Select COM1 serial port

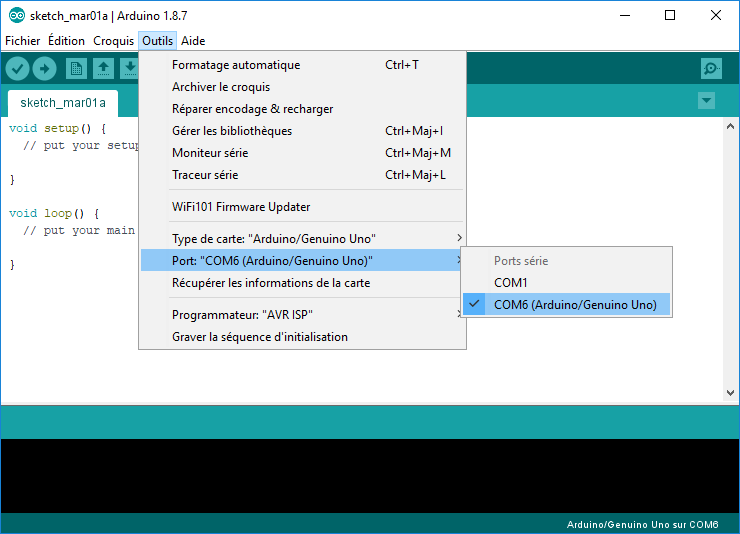[566, 283]
